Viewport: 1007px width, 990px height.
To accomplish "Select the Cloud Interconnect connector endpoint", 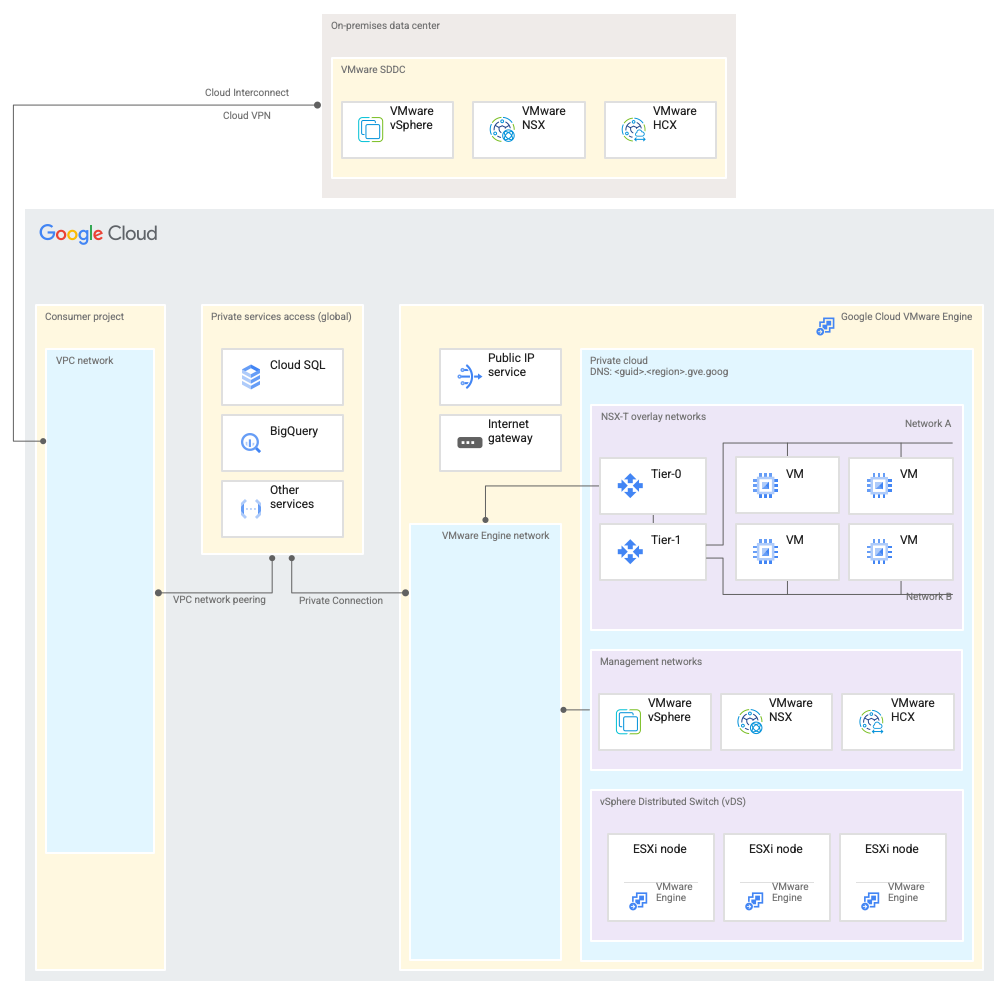I will coord(317,104).
